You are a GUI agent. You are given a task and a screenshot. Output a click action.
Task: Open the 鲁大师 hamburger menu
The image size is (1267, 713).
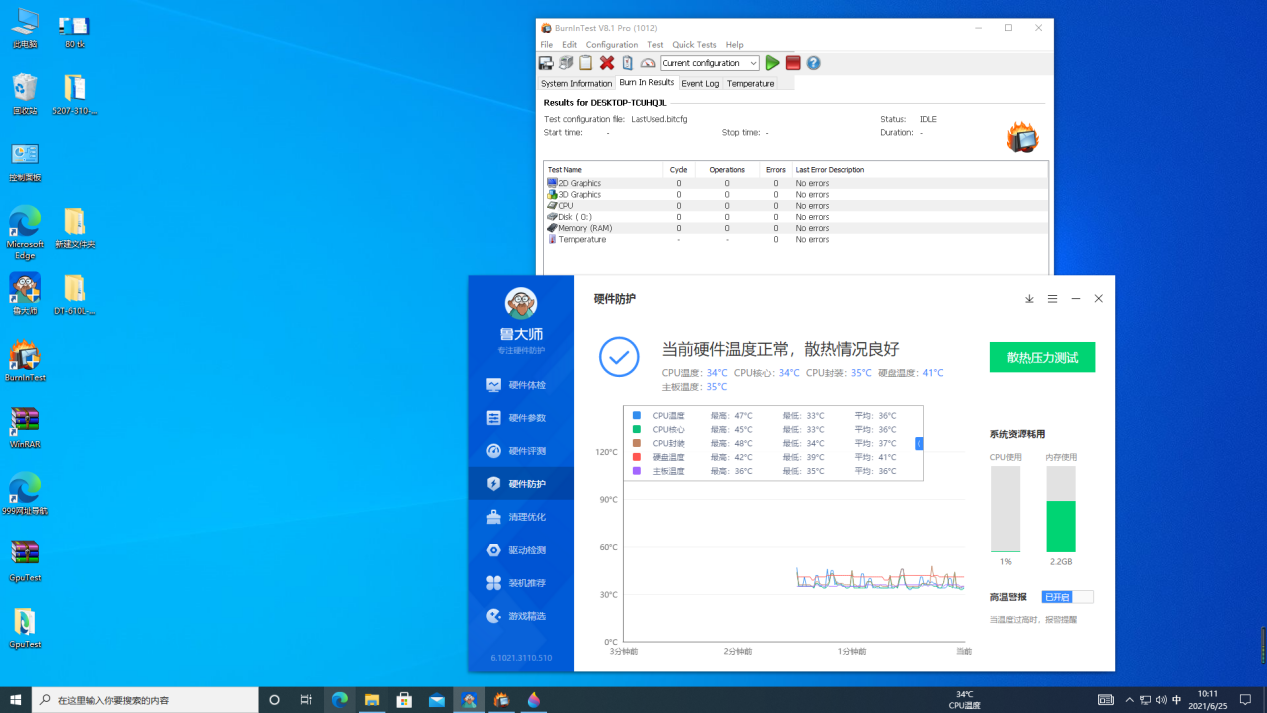(x=1052, y=298)
